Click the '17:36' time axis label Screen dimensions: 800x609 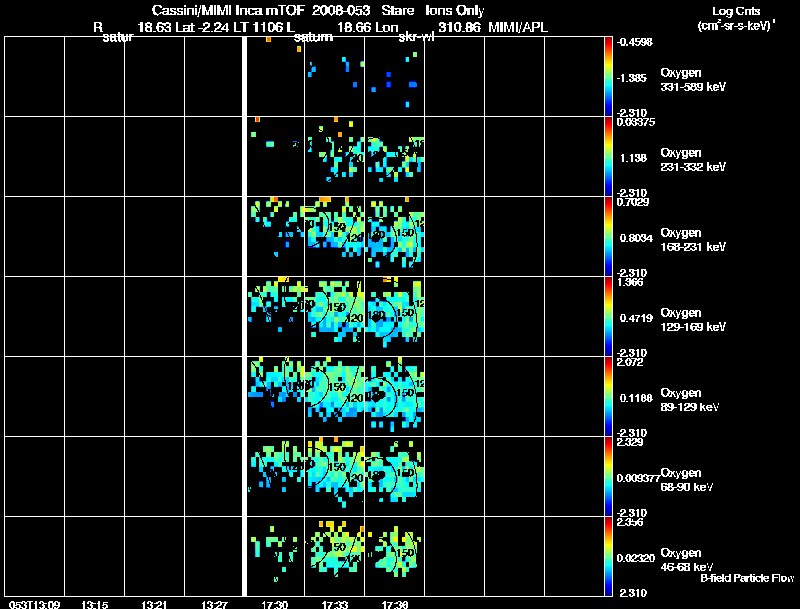click(394, 604)
